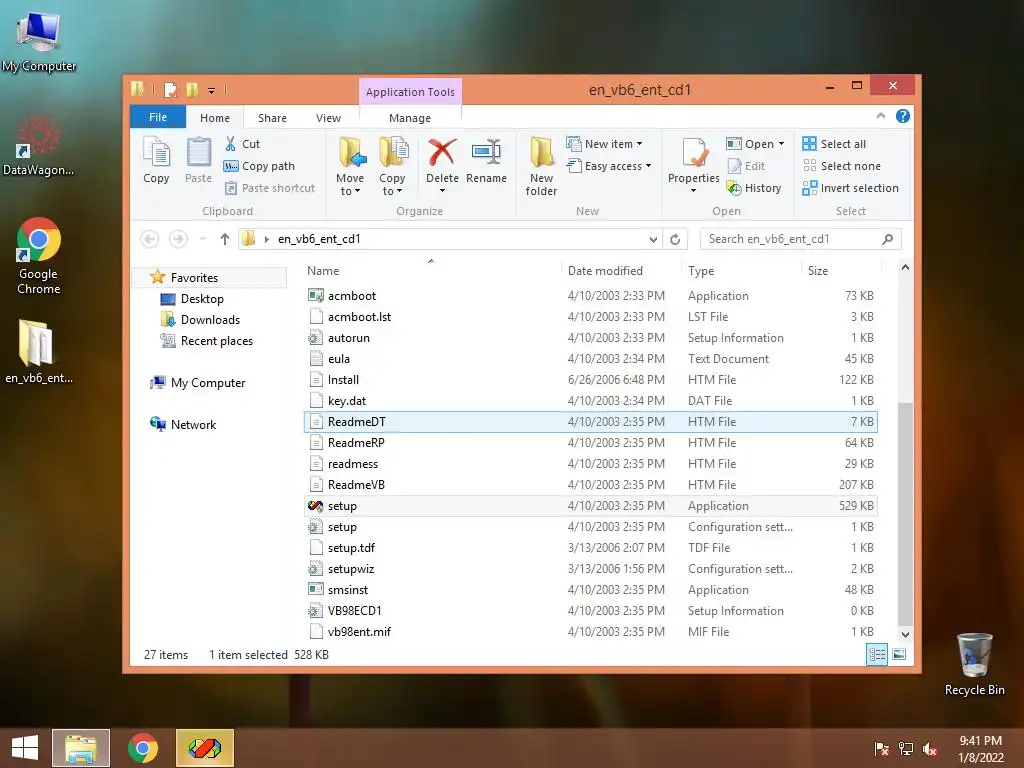Click the red X Delete icon
This screenshot has height=768, width=1024.
click(x=442, y=152)
